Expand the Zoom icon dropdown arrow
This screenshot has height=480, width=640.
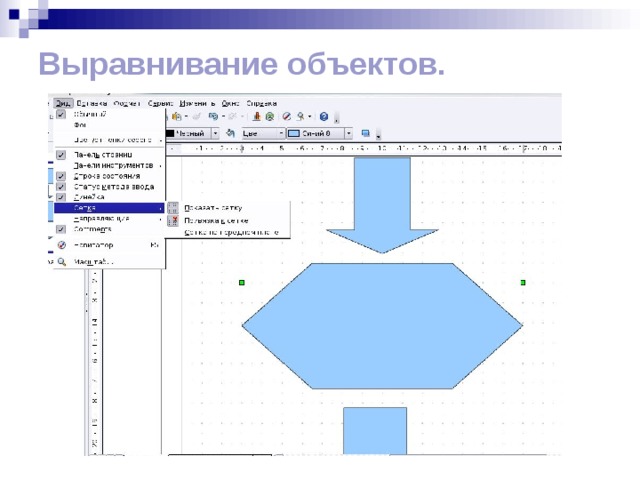click(310, 117)
